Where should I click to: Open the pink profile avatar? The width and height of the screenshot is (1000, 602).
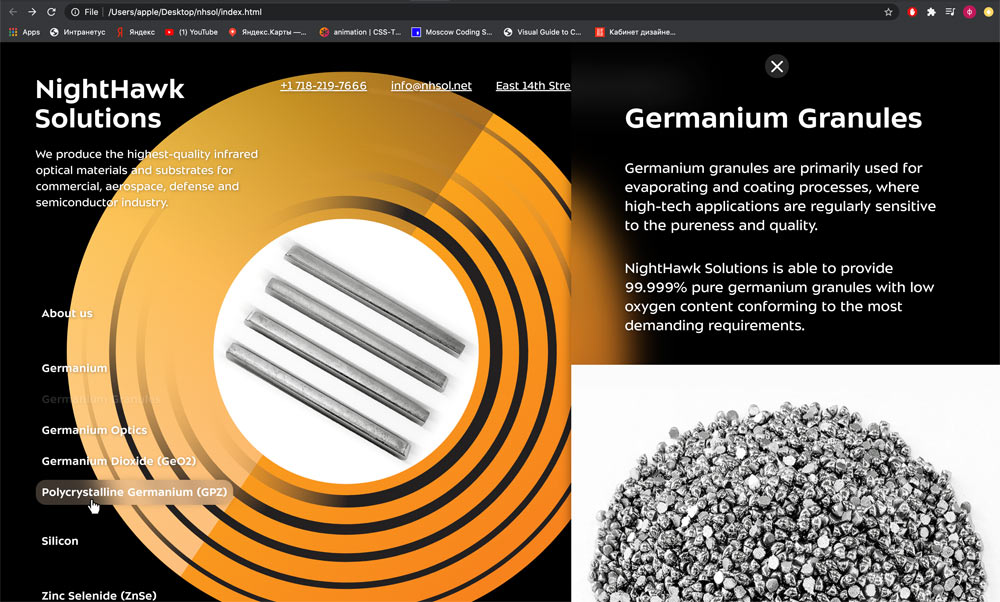pos(969,12)
